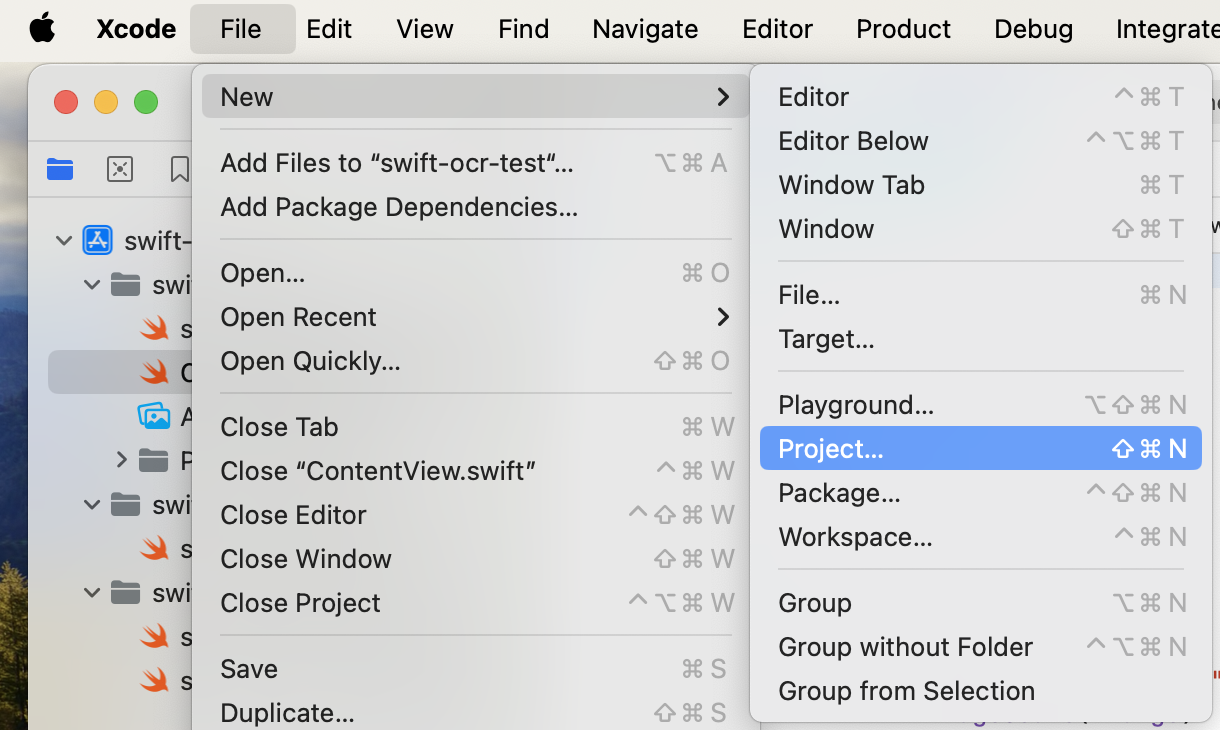Open the Apple menu
1220x730 pixels.
42,28
